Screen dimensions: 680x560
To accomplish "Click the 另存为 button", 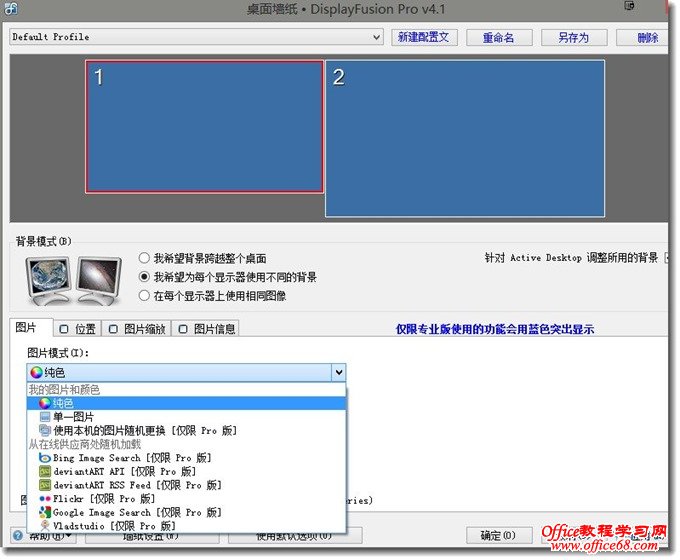I will 573,38.
